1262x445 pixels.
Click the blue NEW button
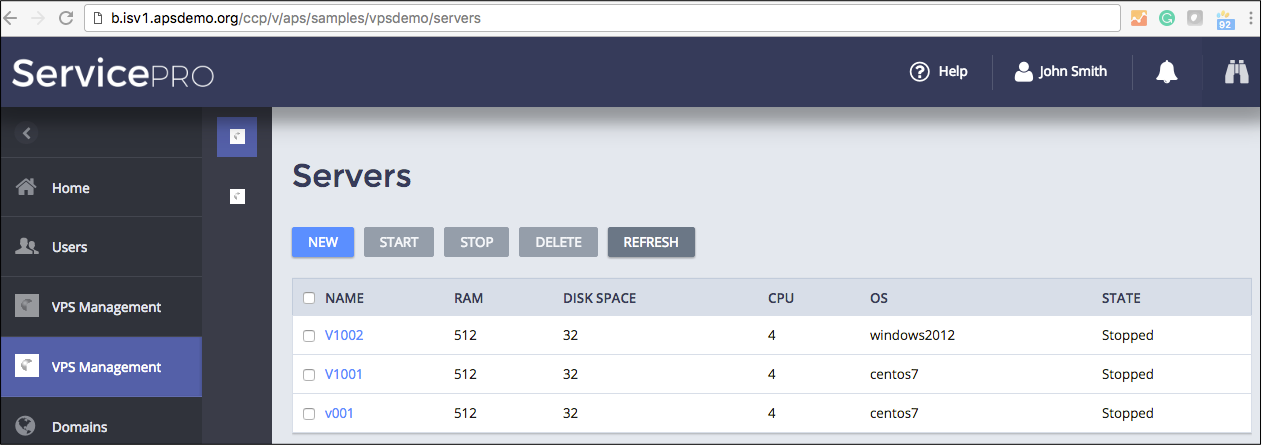pyautogui.click(x=323, y=242)
